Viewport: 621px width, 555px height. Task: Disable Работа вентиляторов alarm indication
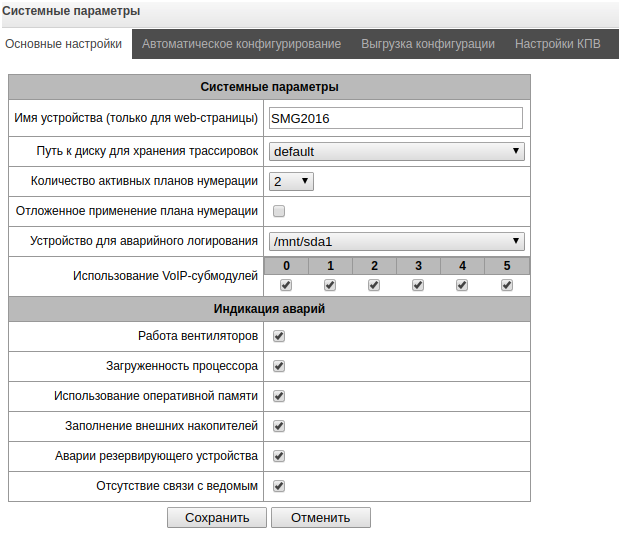pos(279,336)
